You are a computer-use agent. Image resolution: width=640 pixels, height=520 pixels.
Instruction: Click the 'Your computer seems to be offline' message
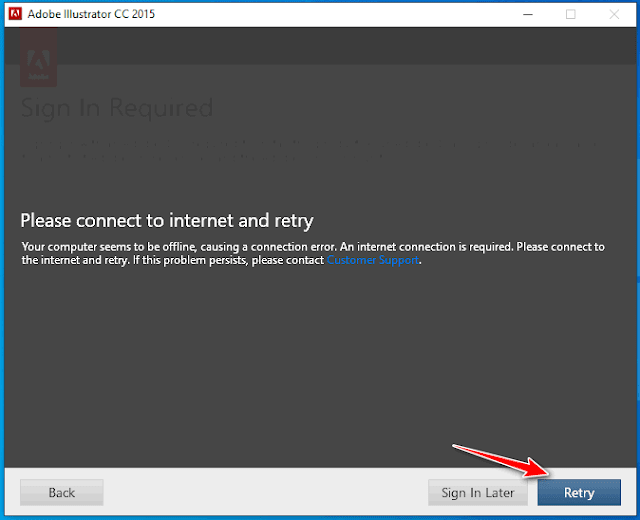[313, 253]
